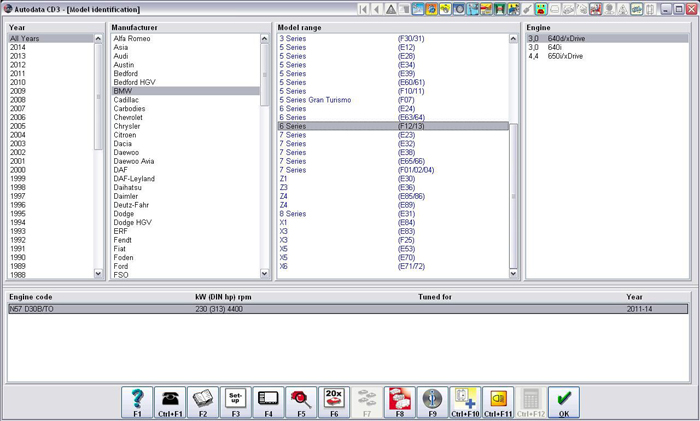Click Manufacturer list scroll down arrow
This screenshot has height=421, width=700.
pyautogui.click(x=264, y=273)
